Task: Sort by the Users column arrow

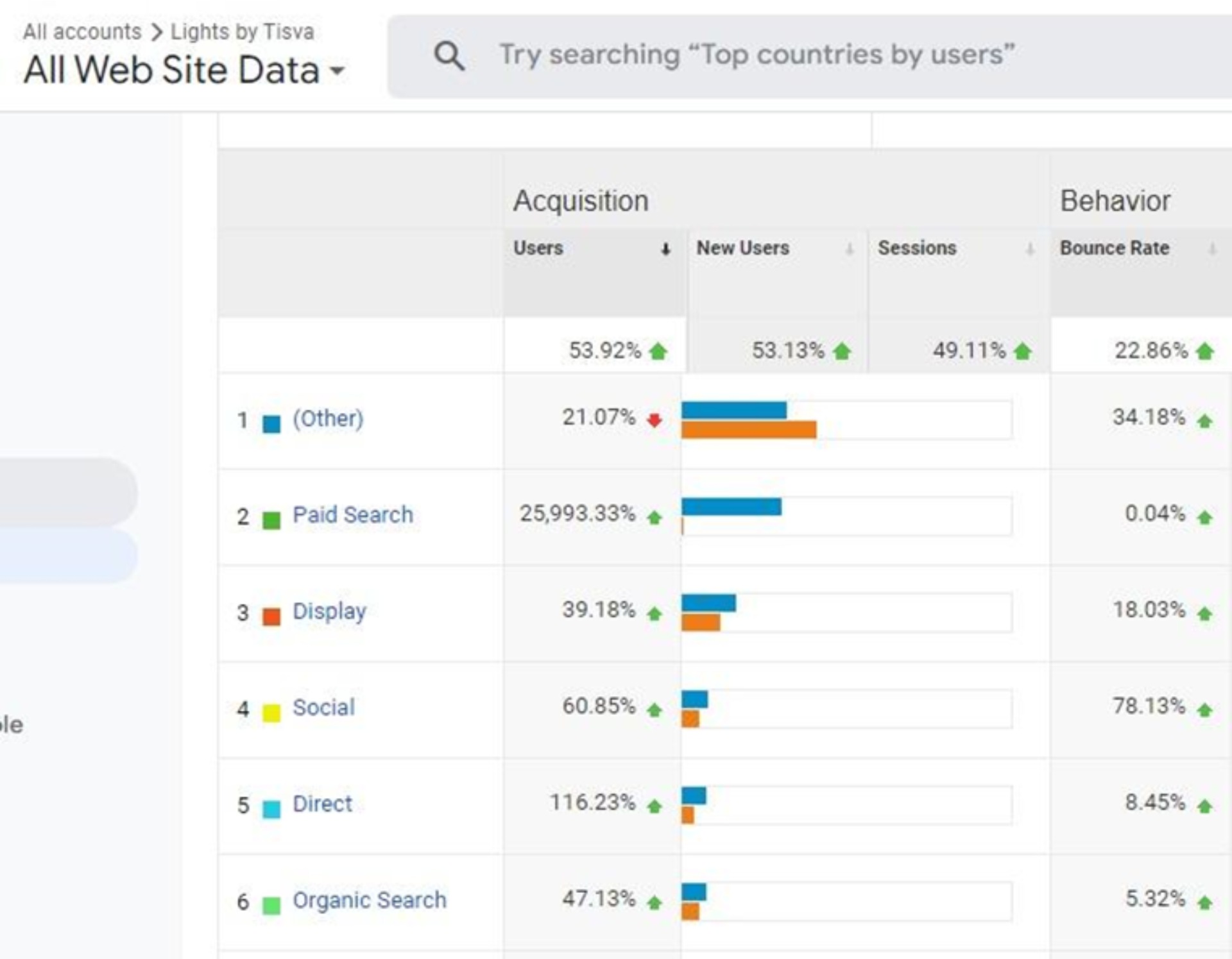Action: (665, 250)
